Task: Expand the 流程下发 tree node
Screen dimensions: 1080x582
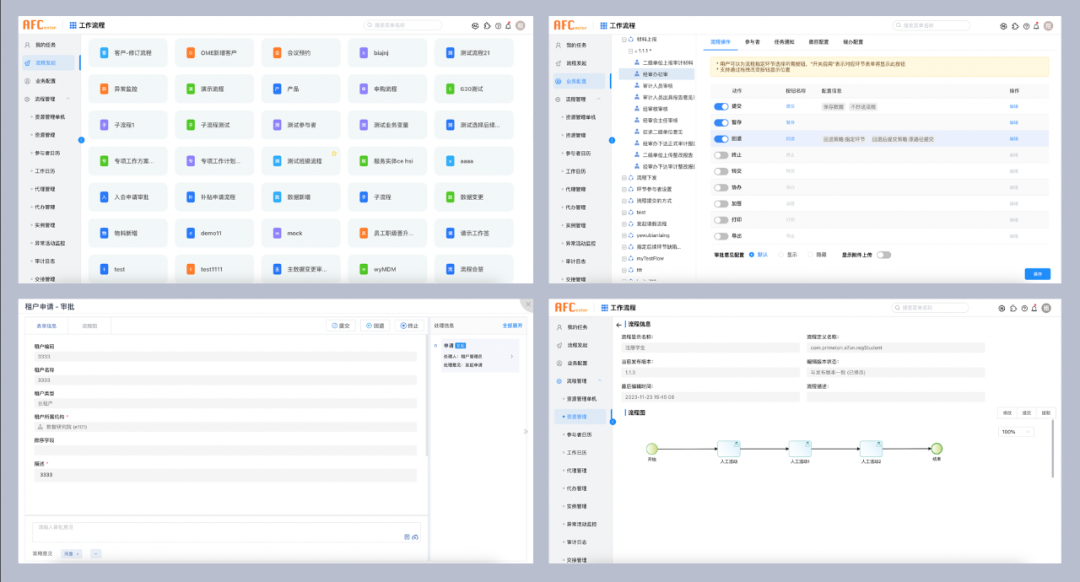Action: [624, 178]
